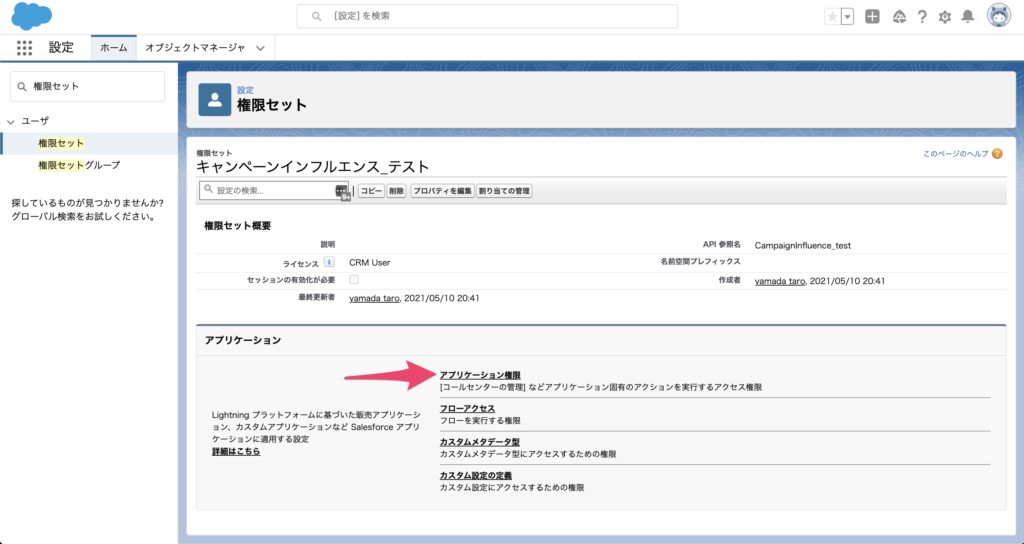Click the question mark help icon
The width and height of the screenshot is (1024, 544).
coord(921,17)
